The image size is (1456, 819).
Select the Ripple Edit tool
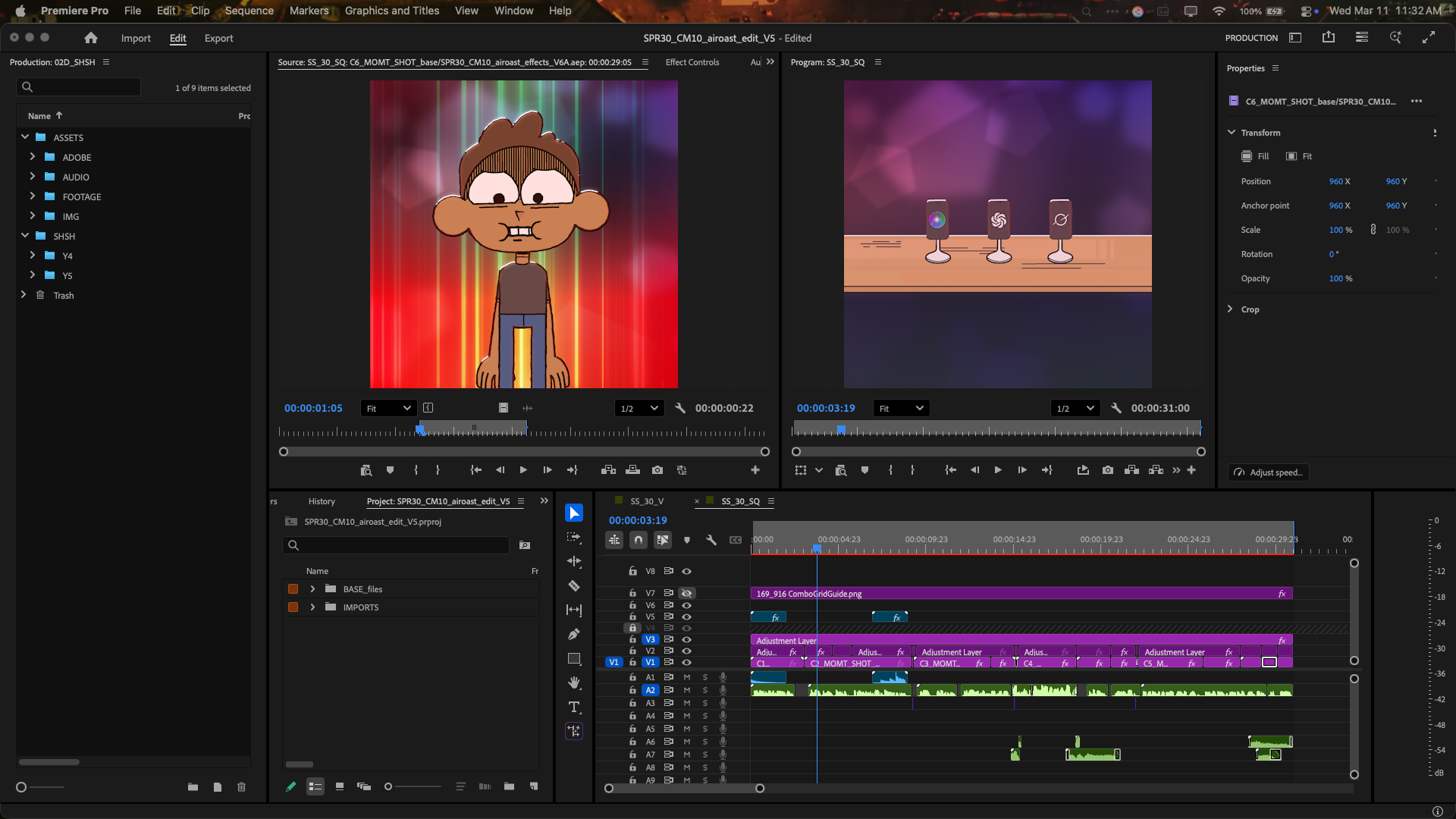click(x=574, y=562)
